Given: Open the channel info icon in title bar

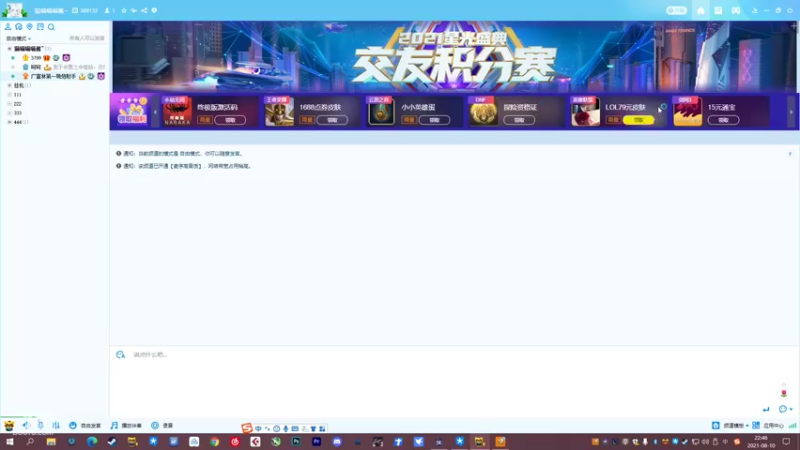Looking at the screenshot, I should click(154, 10).
